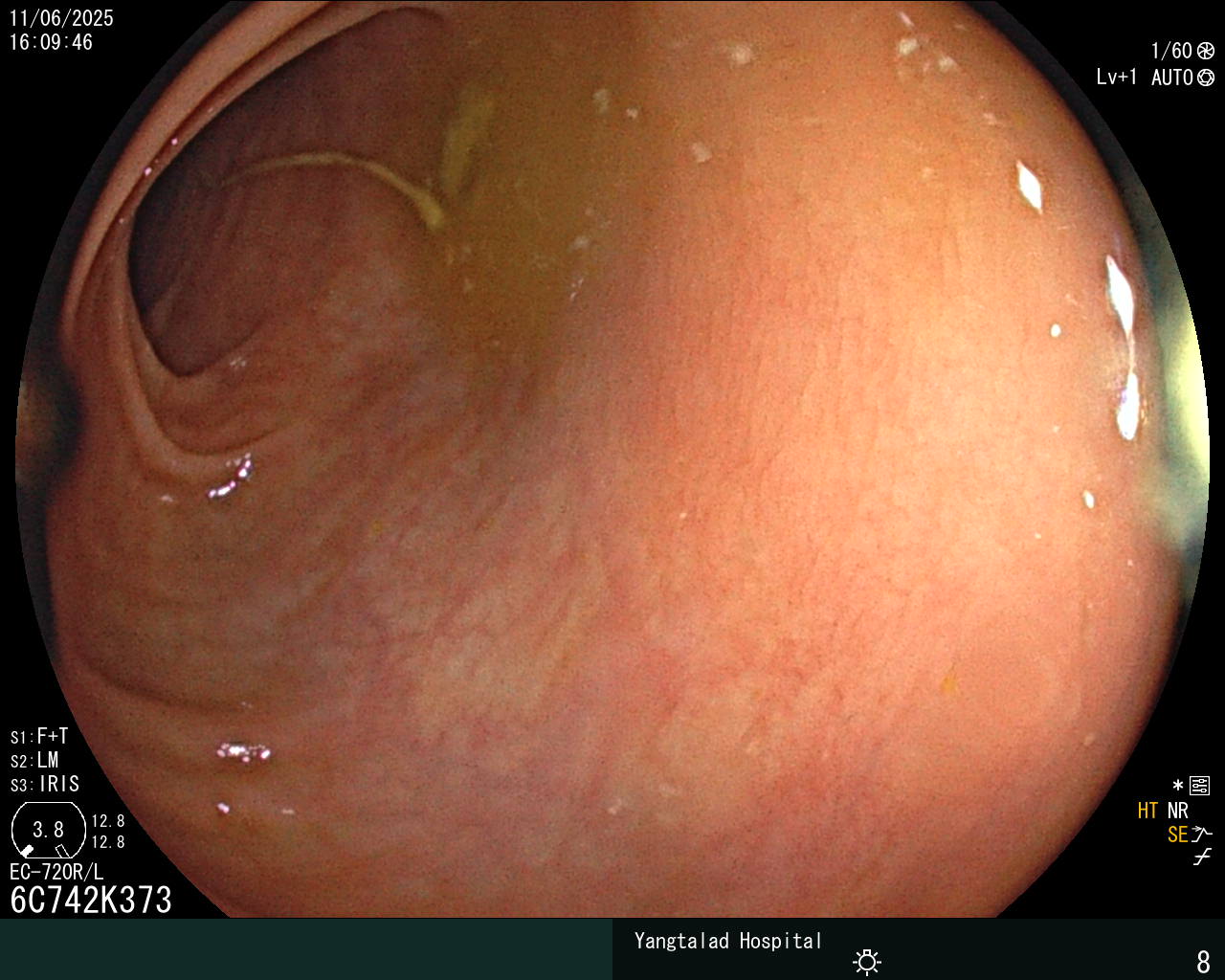Click the slashed curve icon below SE
1225x980 pixels.
(x=1202, y=857)
